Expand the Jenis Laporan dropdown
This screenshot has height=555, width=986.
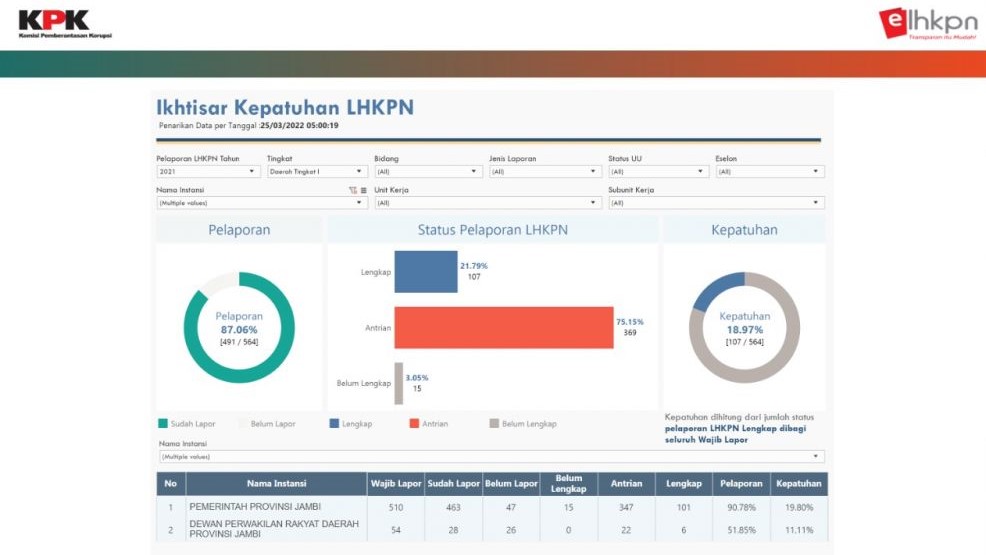pos(545,172)
